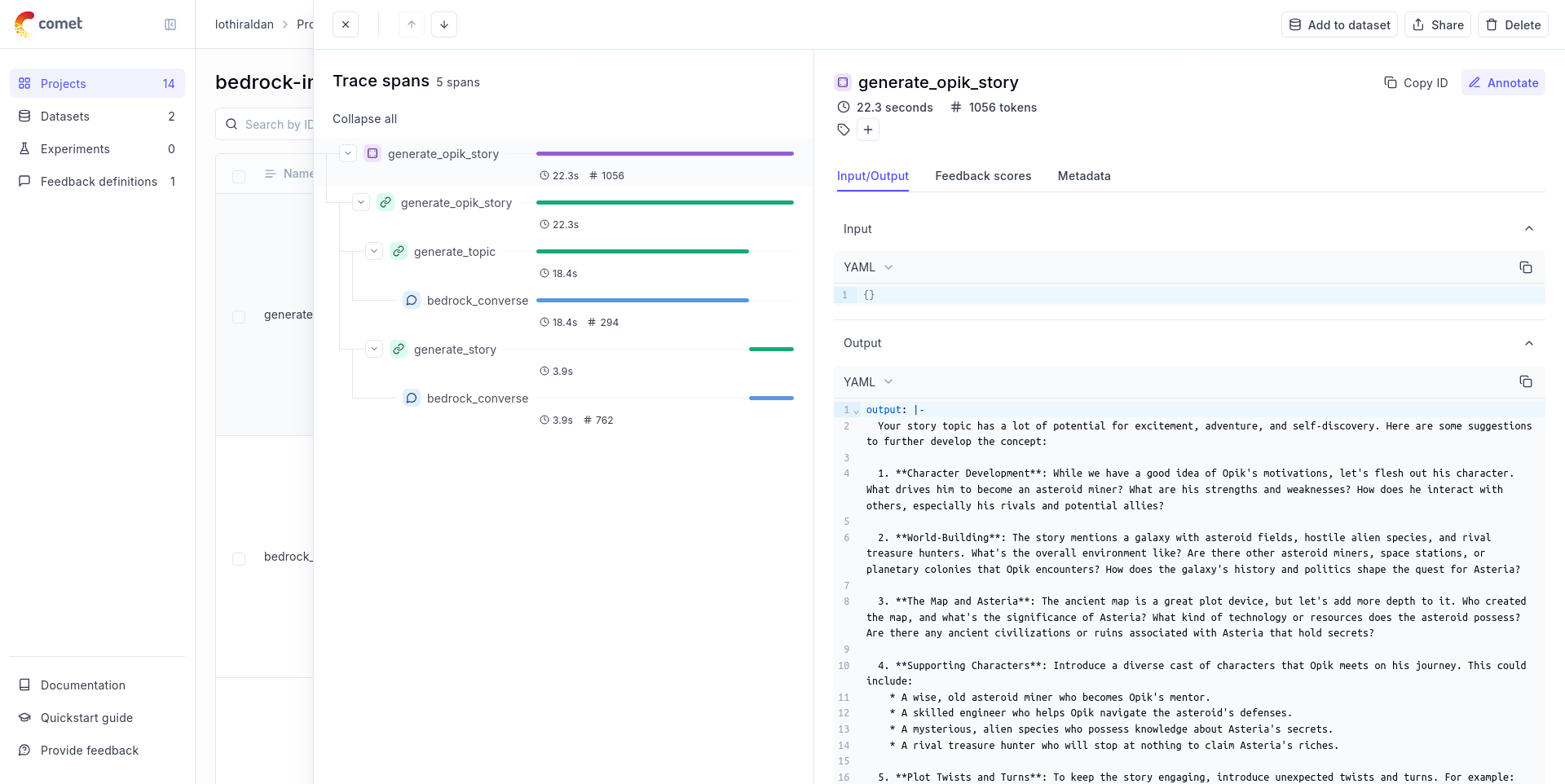Close the trace details panel
The width and height of the screenshot is (1565, 784).
pos(346,24)
